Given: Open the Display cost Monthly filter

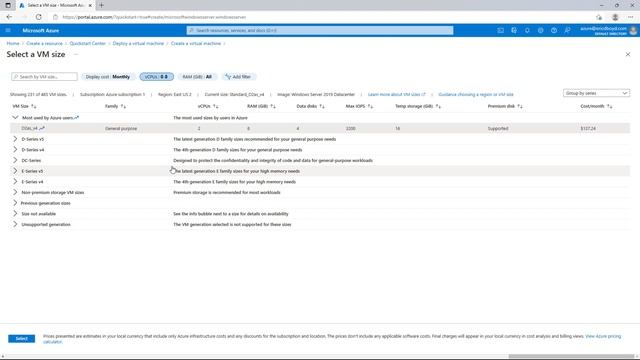Looking at the screenshot, I should (108, 77).
